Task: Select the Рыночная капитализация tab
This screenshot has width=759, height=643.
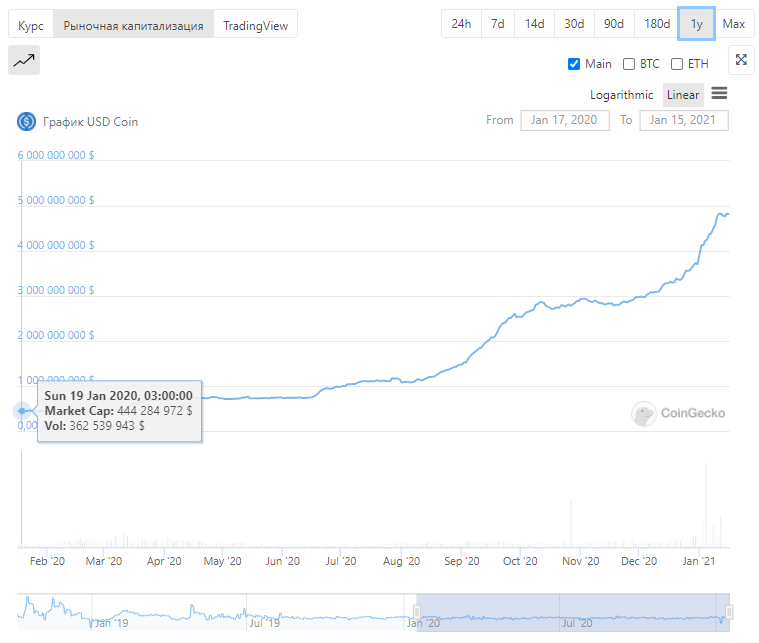Action: 133,25
